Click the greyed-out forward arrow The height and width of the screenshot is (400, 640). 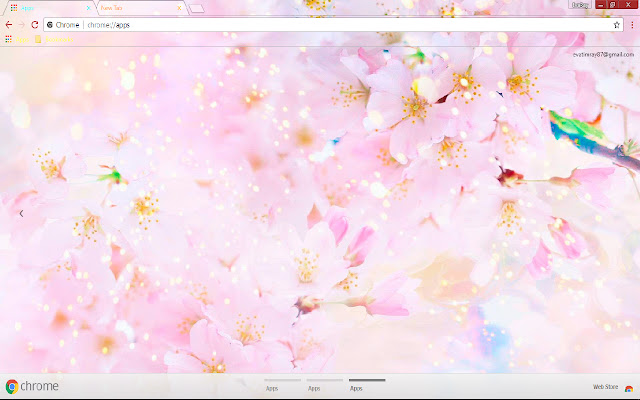coord(22,25)
